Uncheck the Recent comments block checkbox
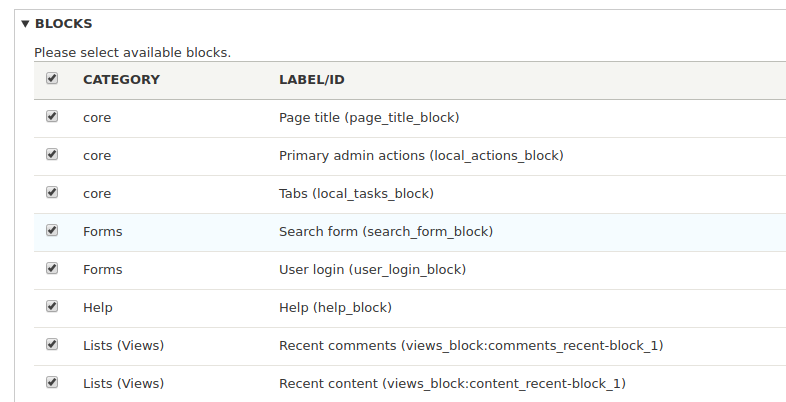Viewport: 786px width, 402px height. (52, 344)
